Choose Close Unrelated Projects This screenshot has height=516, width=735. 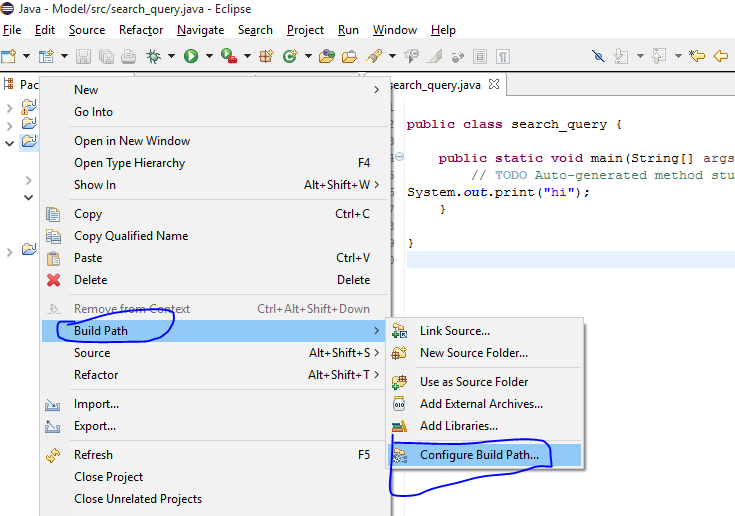216,499
